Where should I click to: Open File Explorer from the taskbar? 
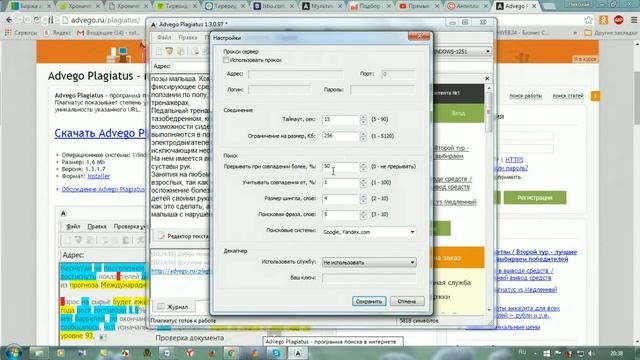pos(39,353)
